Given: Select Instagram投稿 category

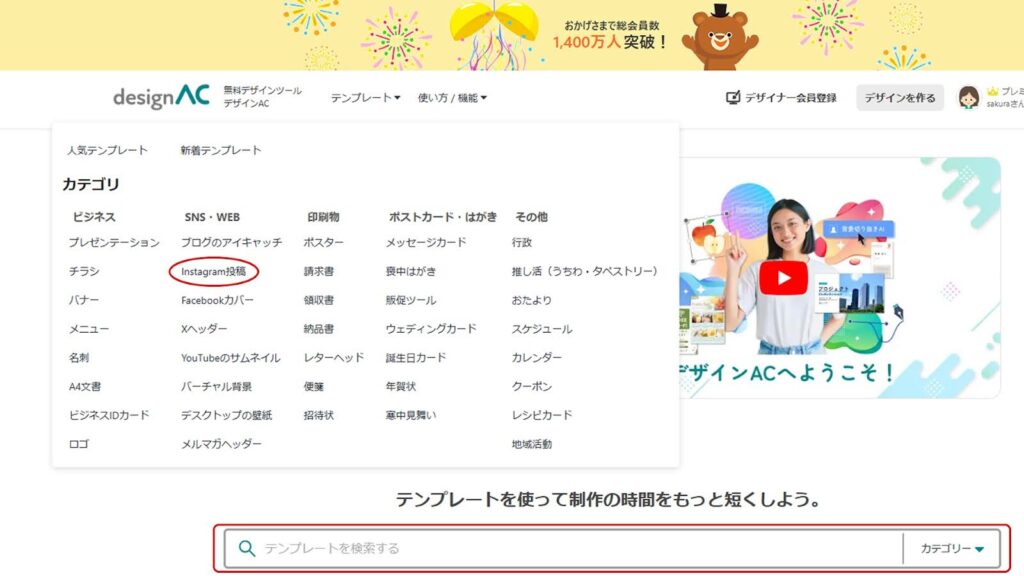Looking at the screenshot, I should (x=213, y=271).
